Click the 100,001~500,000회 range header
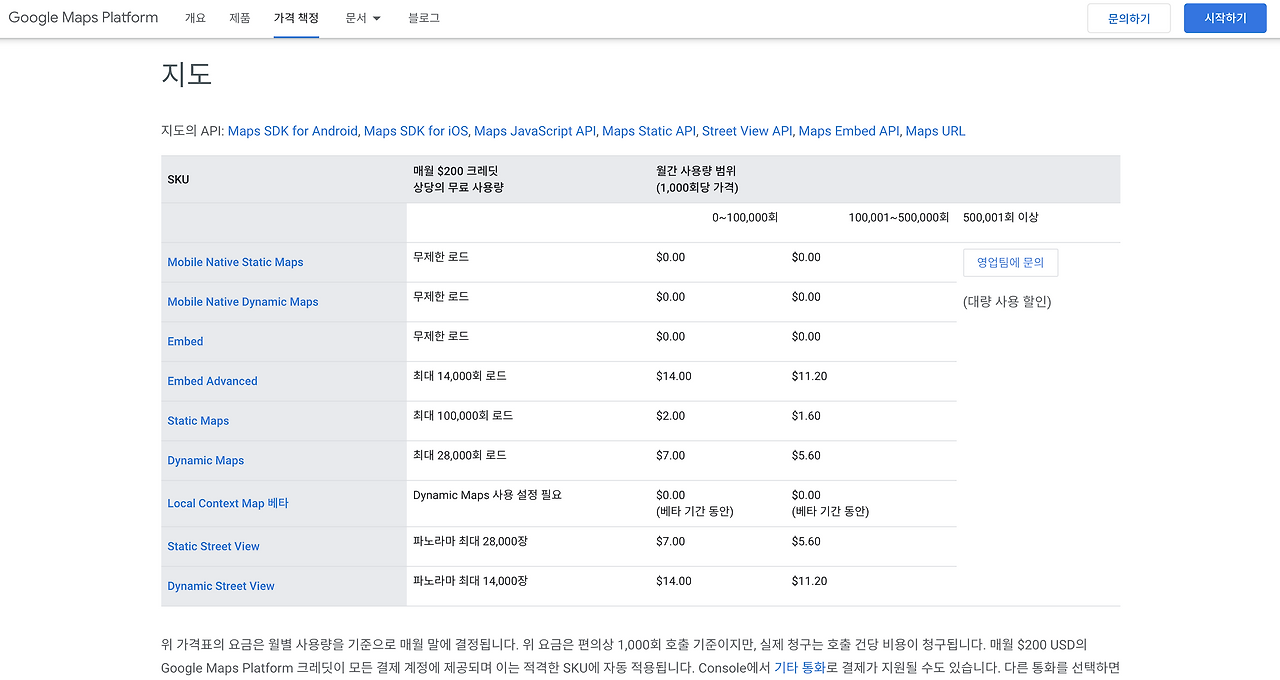This screenshot has height=680, width=1280. coord(898,217)
